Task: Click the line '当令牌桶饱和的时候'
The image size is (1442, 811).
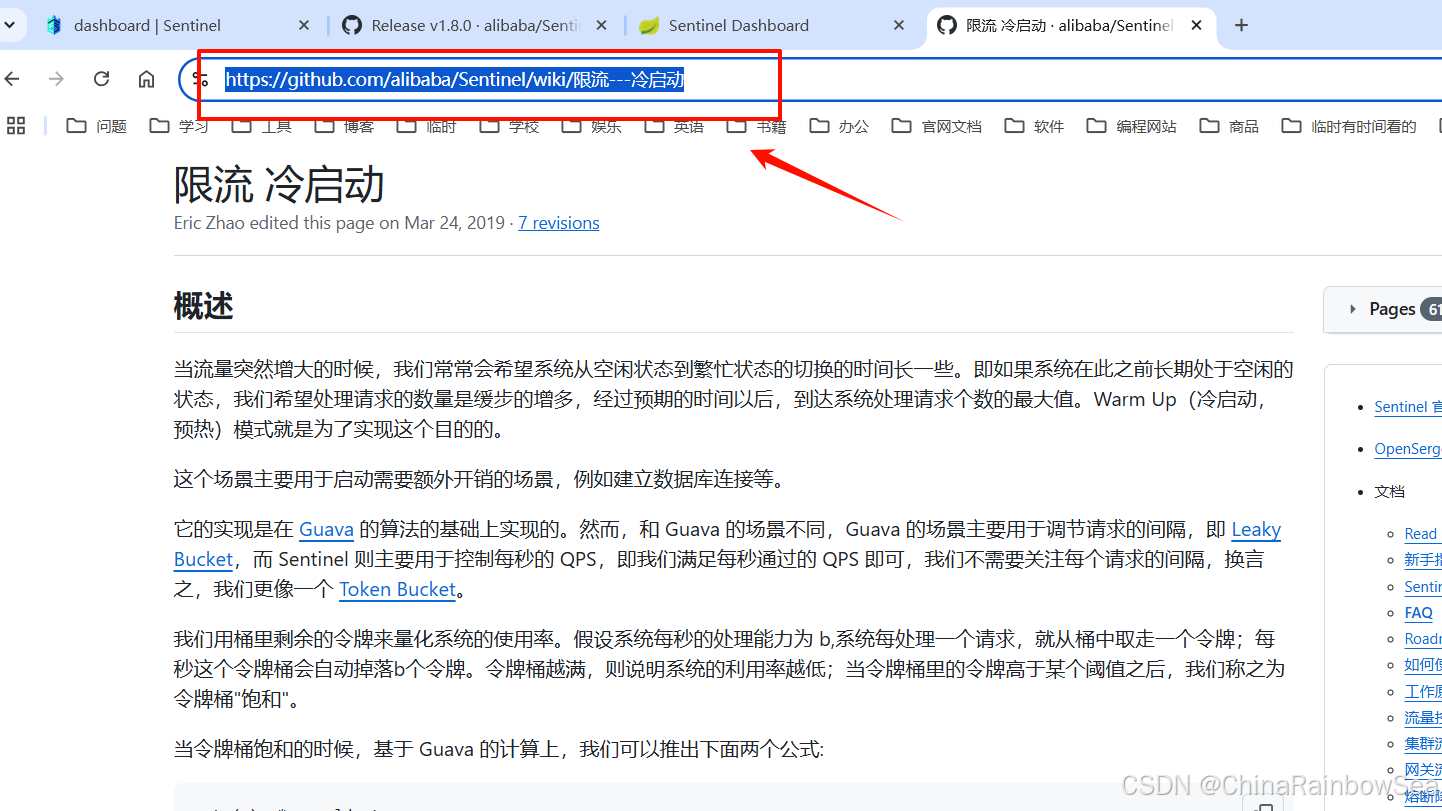Action: pyautogui.click(x=498, y=749)
